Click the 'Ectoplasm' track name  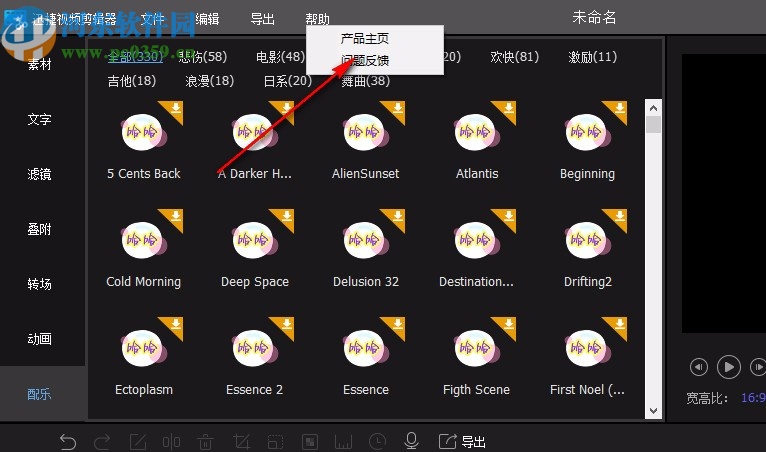[144, 390]
